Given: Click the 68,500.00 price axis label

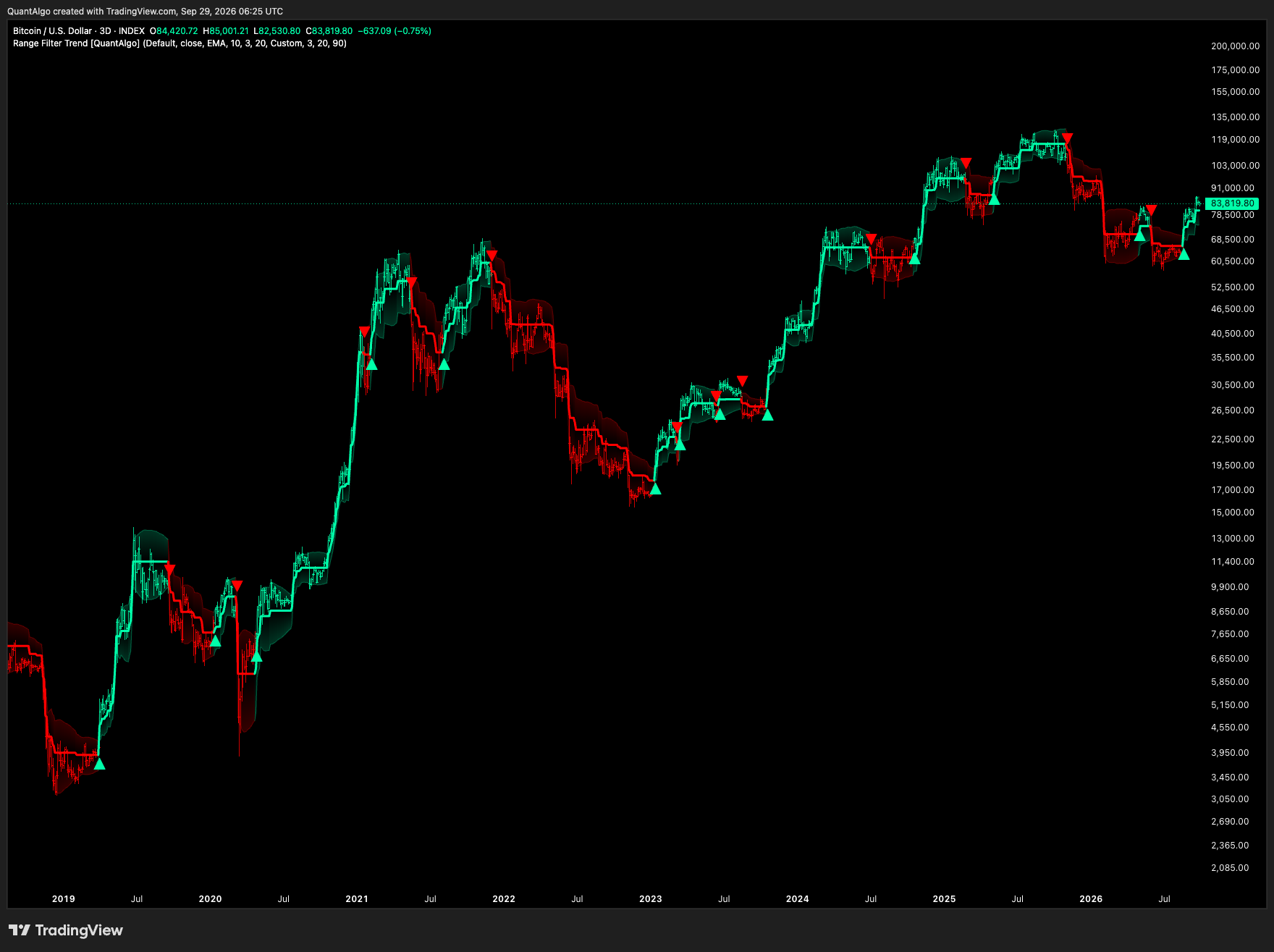Looking at the screenshot, I should tap(1233, 240).
